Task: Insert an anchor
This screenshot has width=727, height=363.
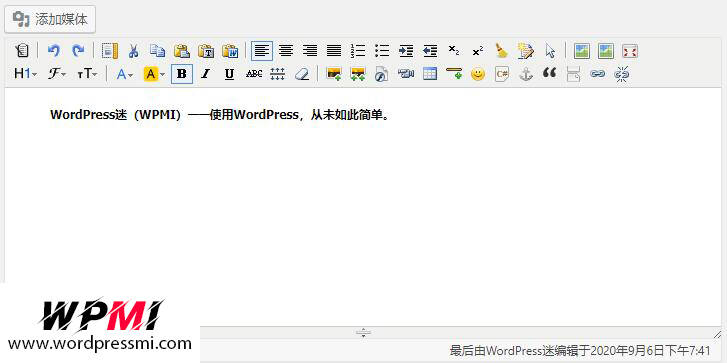Action: click(526, 74)
